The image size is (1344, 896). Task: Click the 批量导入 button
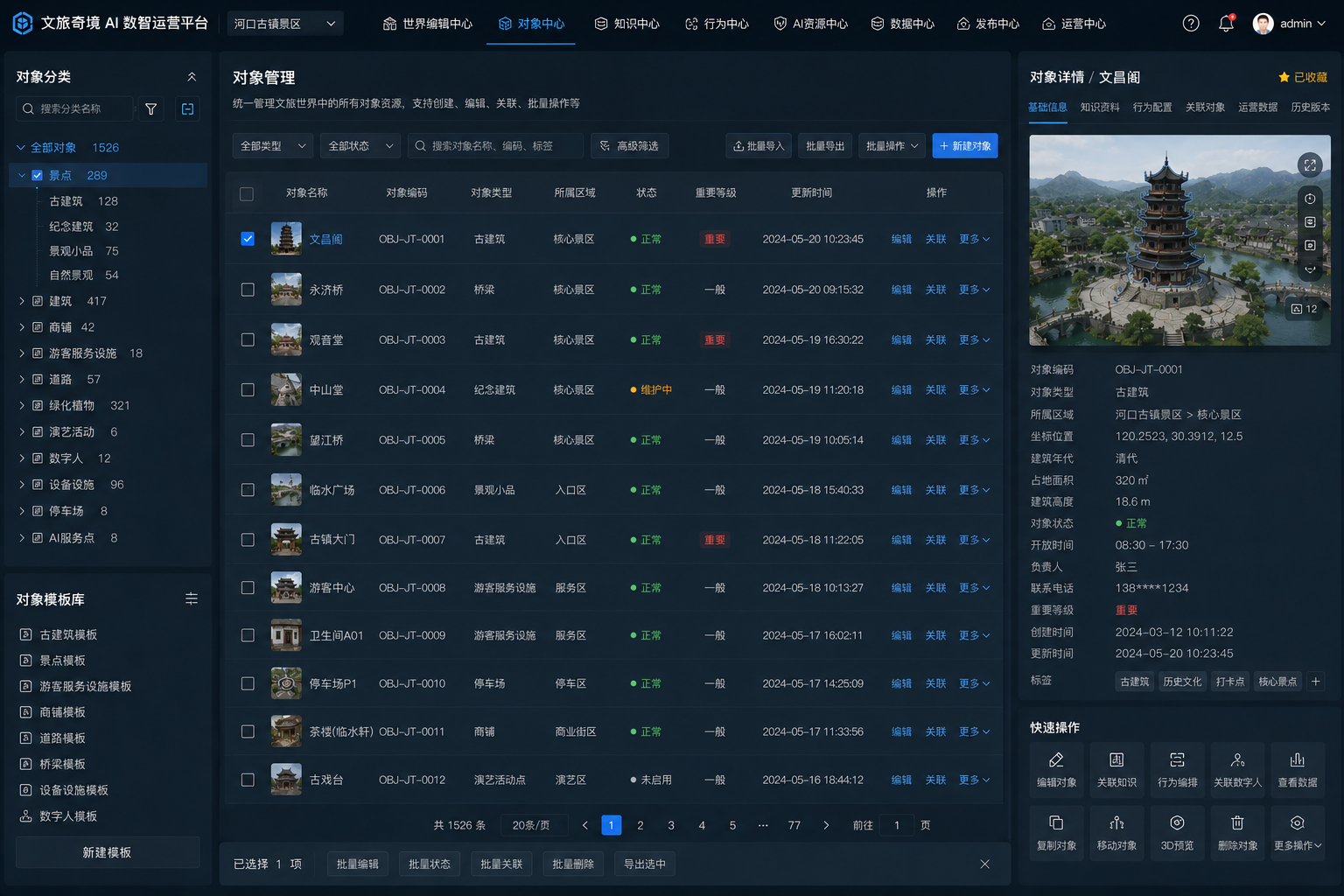(x=759, y=146)
